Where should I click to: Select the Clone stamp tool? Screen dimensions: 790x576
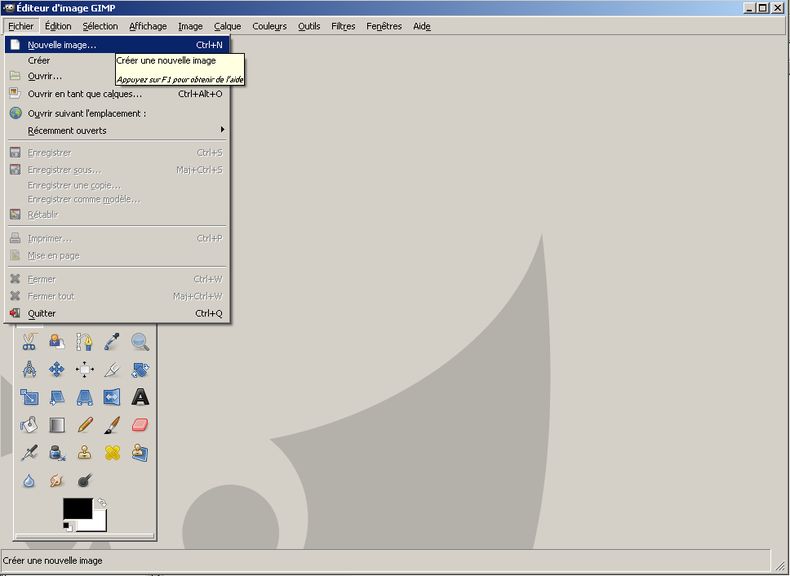(85, 453)
